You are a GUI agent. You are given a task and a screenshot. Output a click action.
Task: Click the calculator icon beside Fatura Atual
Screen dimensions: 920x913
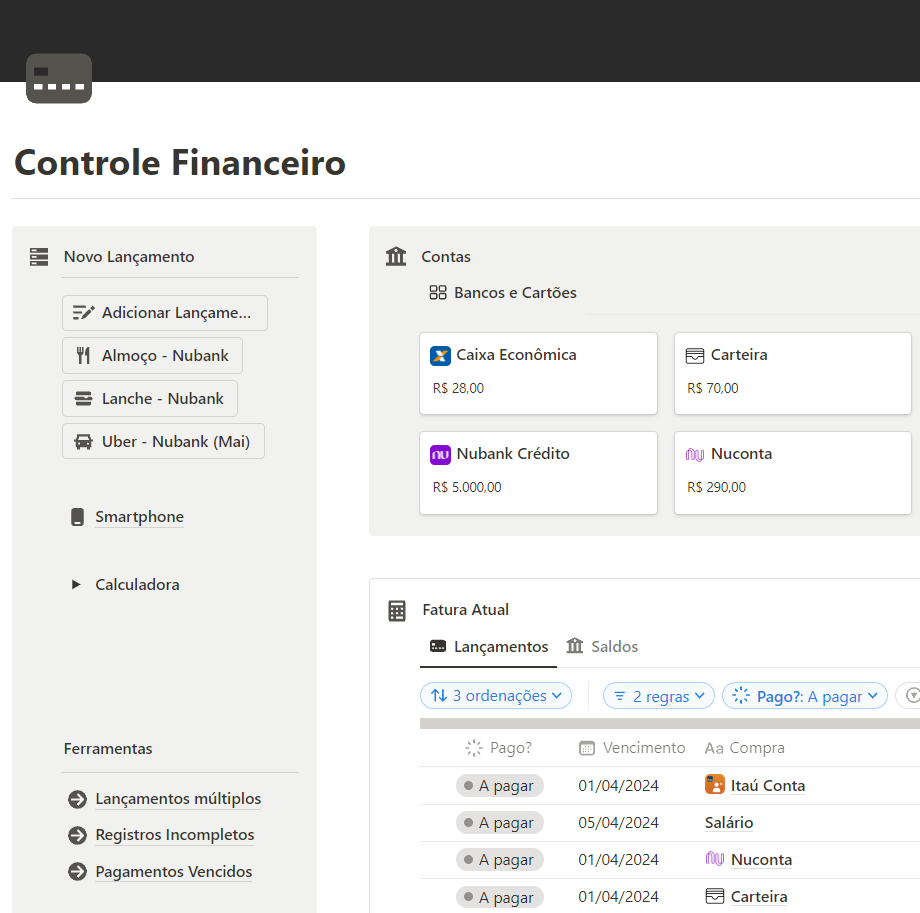[x=397, y=610]
